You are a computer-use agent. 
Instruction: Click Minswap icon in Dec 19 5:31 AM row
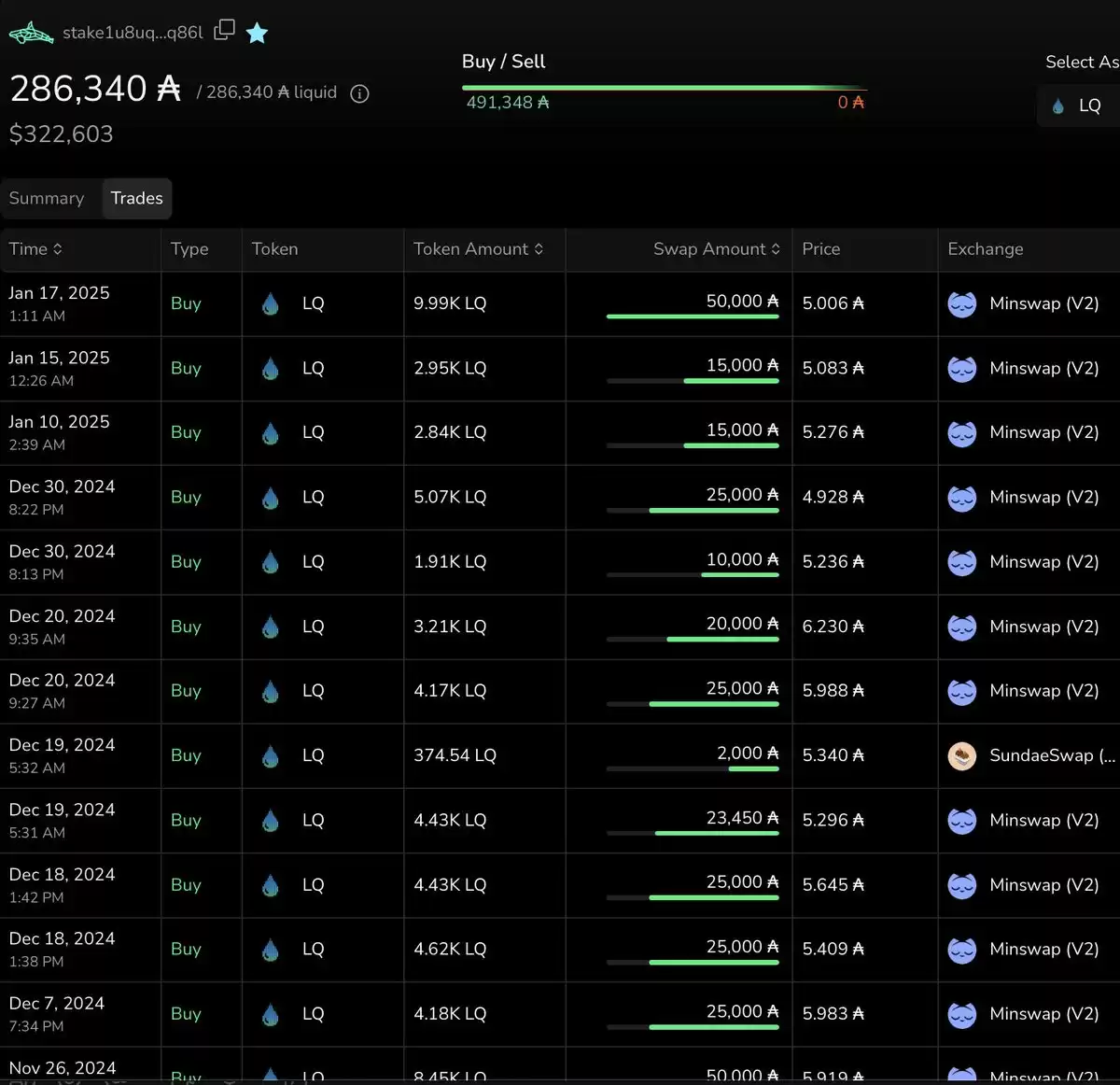(x=962, y=821)
